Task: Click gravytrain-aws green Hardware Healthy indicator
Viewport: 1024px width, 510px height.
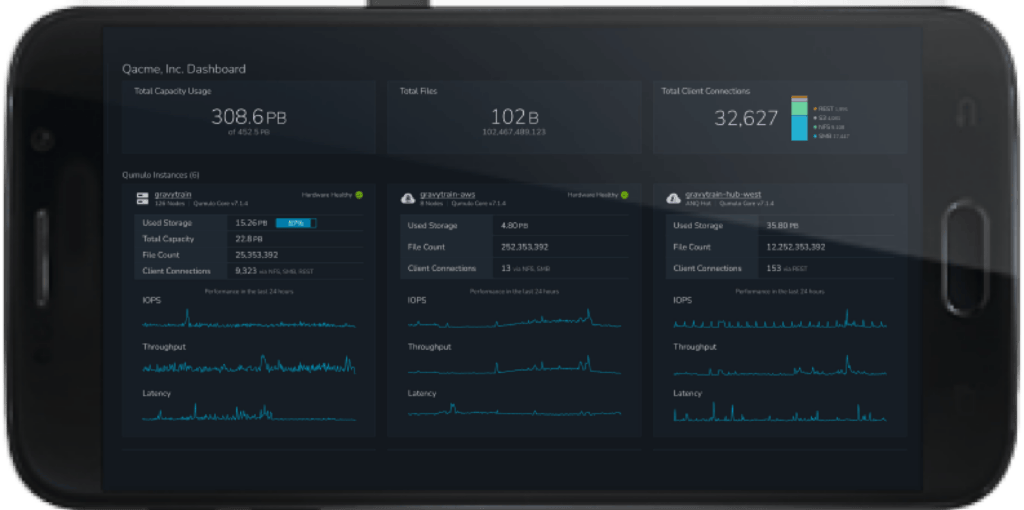Action: (x=625, y=195)
